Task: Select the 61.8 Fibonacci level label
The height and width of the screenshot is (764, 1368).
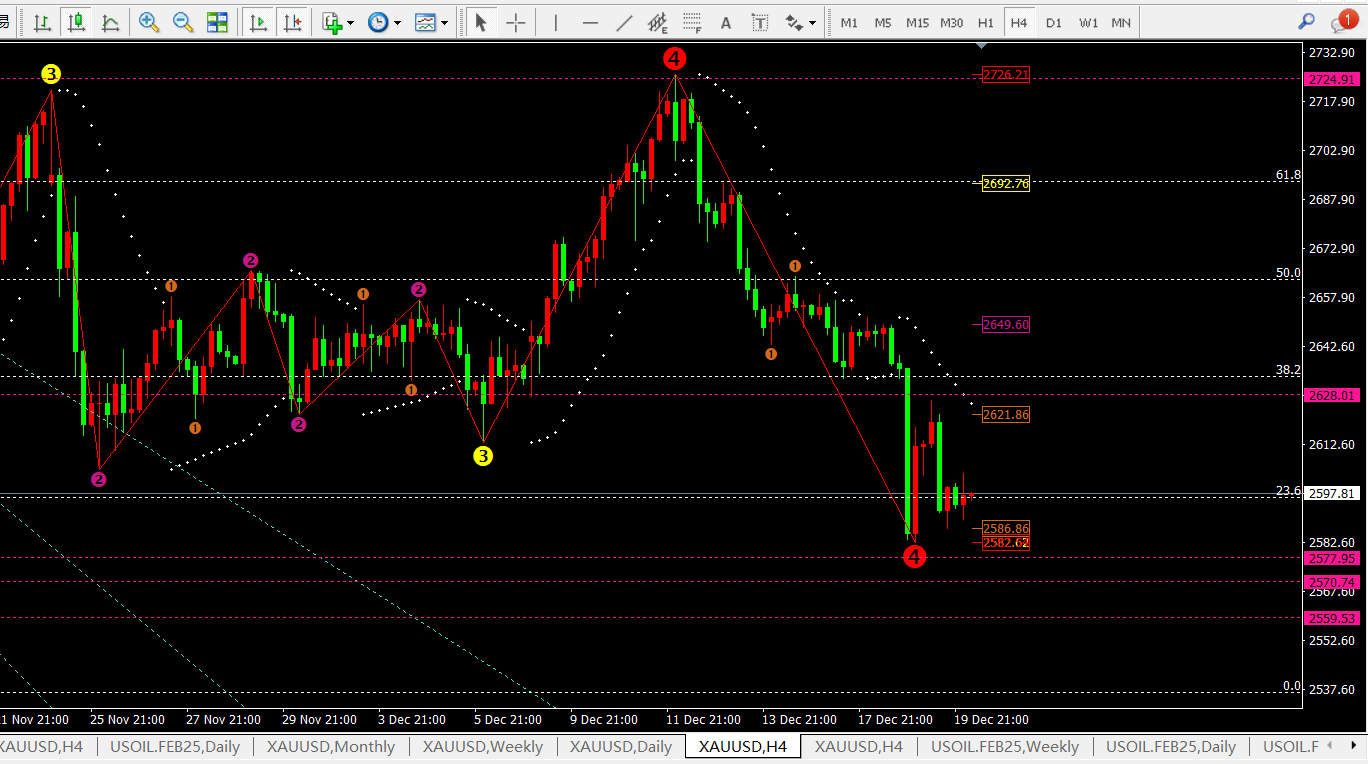Action: 1288,175
